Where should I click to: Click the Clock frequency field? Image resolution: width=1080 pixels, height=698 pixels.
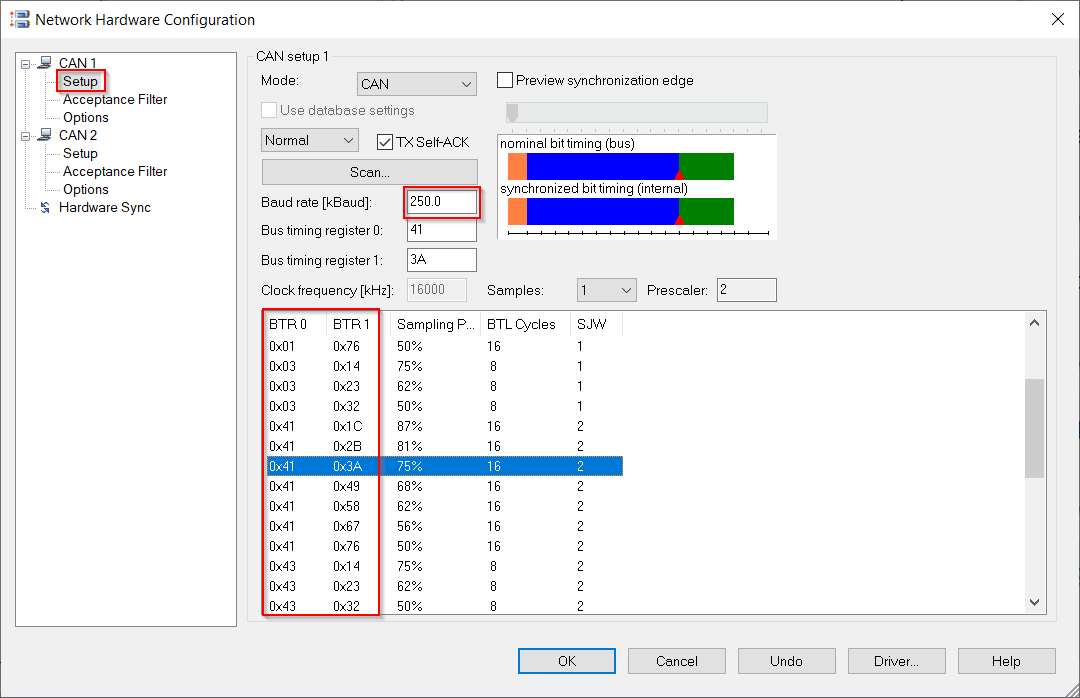tap(437, 290)
